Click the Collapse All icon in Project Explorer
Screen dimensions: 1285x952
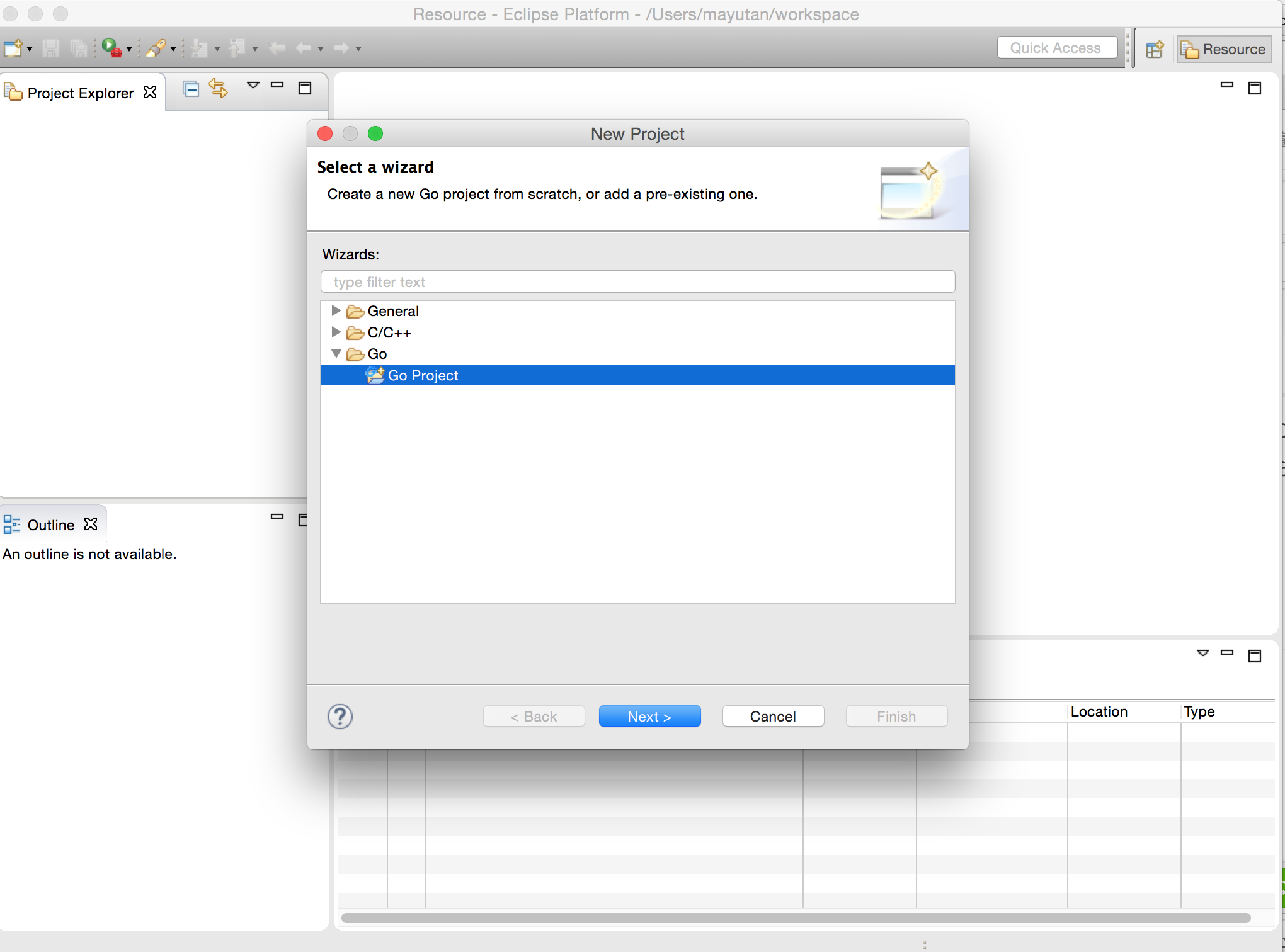point(191,89)
